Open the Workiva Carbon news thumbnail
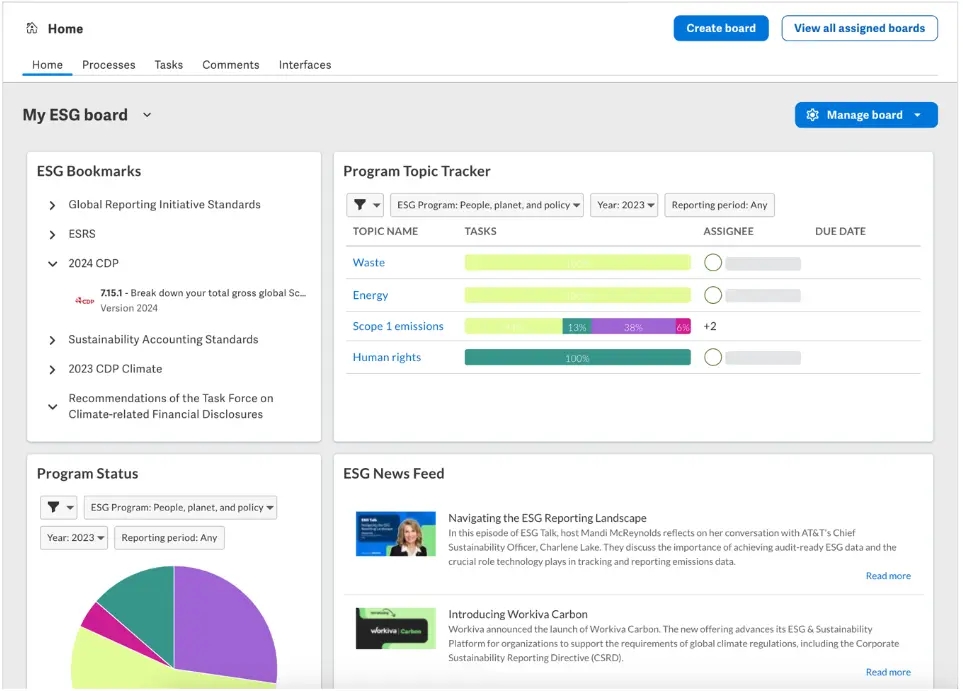This screenshot has width=963, height=691. click(x=396, y=628)
